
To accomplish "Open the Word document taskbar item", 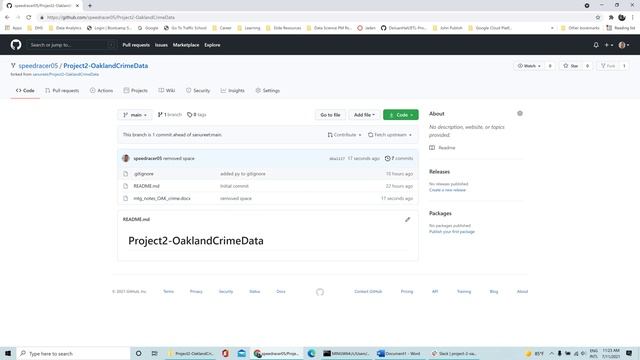I will (x=399, y=353).
